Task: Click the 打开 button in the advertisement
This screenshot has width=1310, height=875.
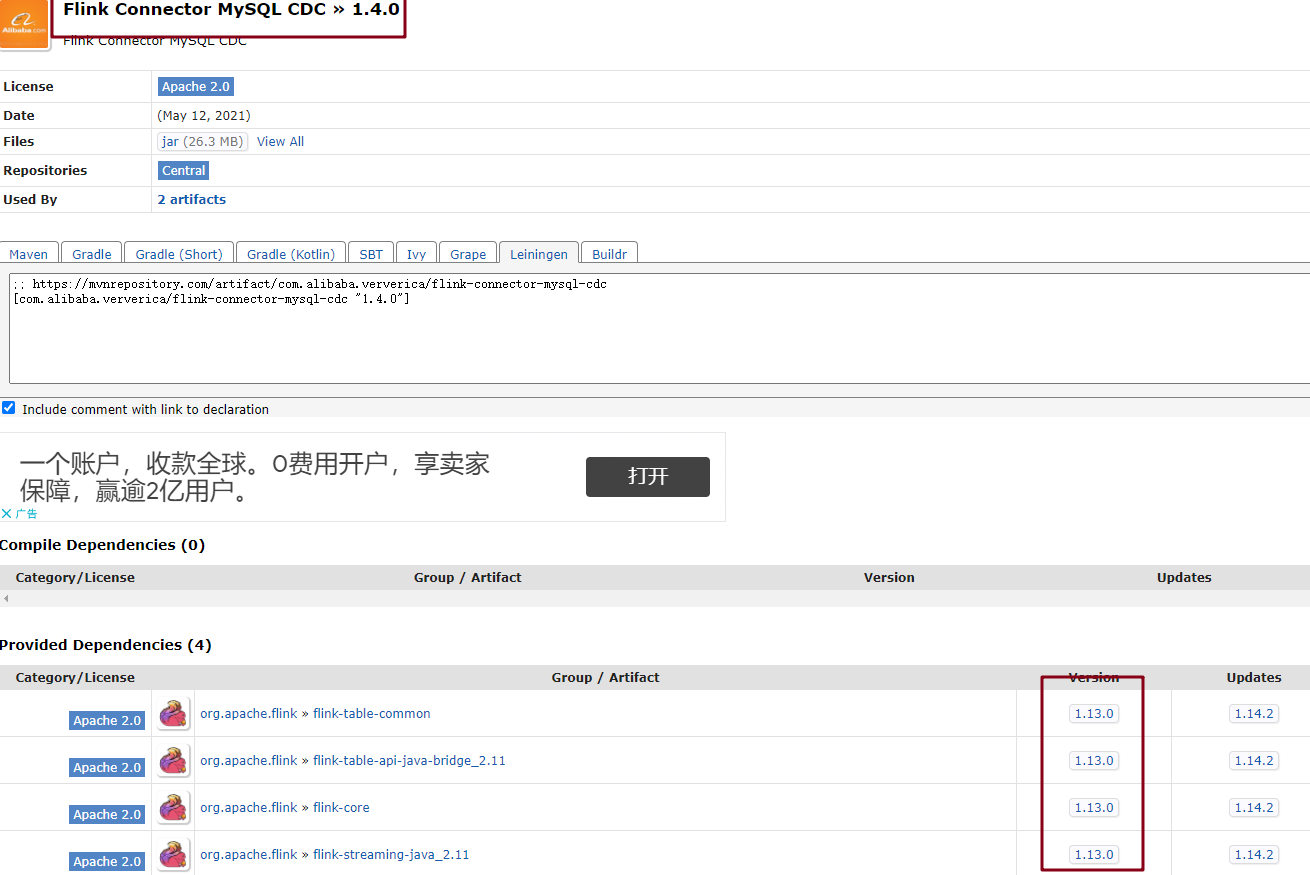Action: (647, 477)
